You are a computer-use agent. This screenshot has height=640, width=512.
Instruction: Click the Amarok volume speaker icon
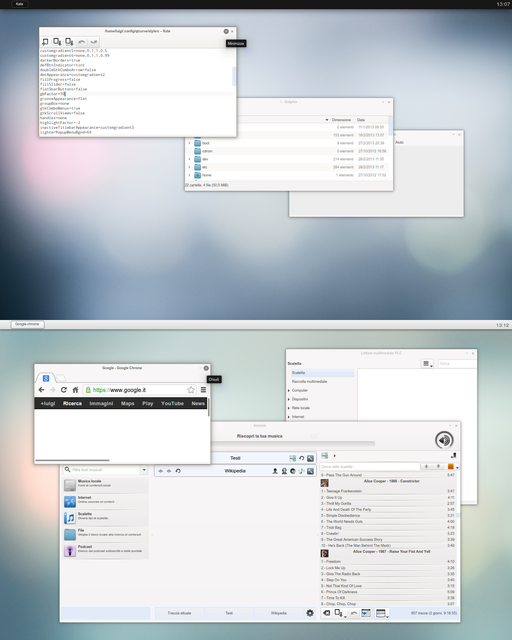tap(444, 440)
